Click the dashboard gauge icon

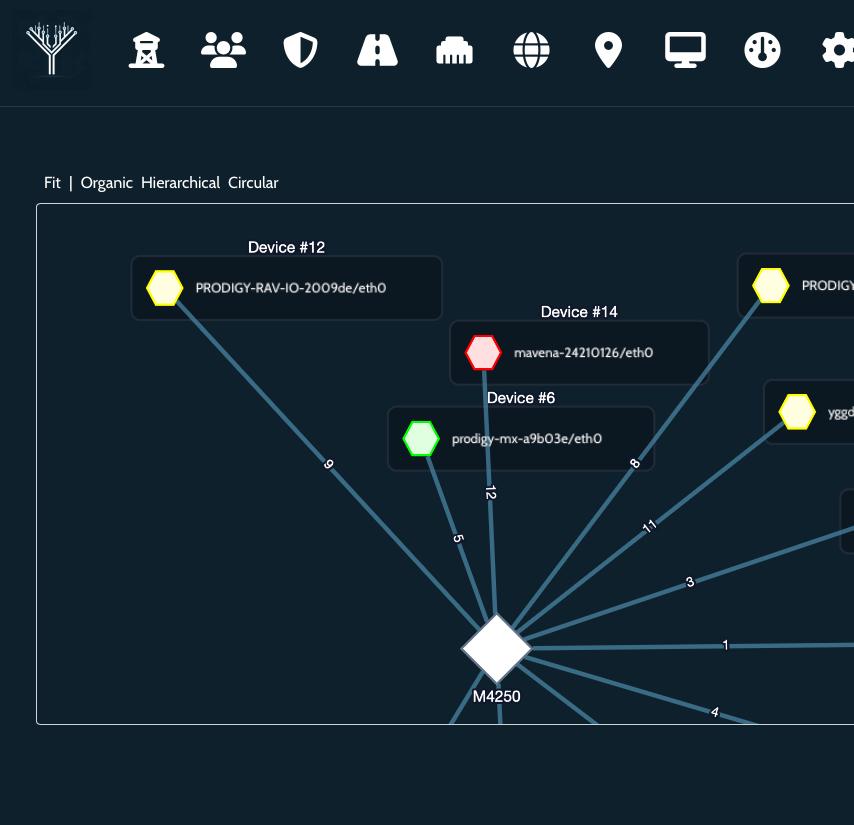[x=763, y=49]
